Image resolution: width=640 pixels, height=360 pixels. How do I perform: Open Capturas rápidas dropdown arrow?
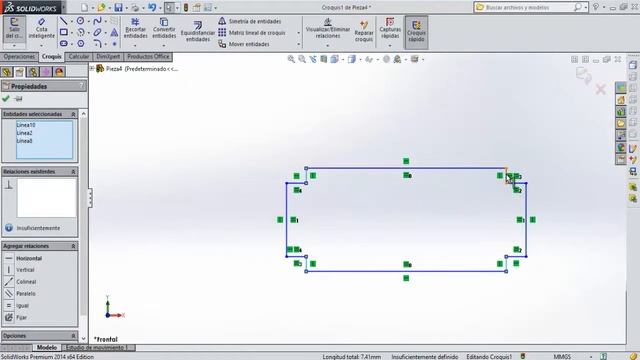point(390,45)
